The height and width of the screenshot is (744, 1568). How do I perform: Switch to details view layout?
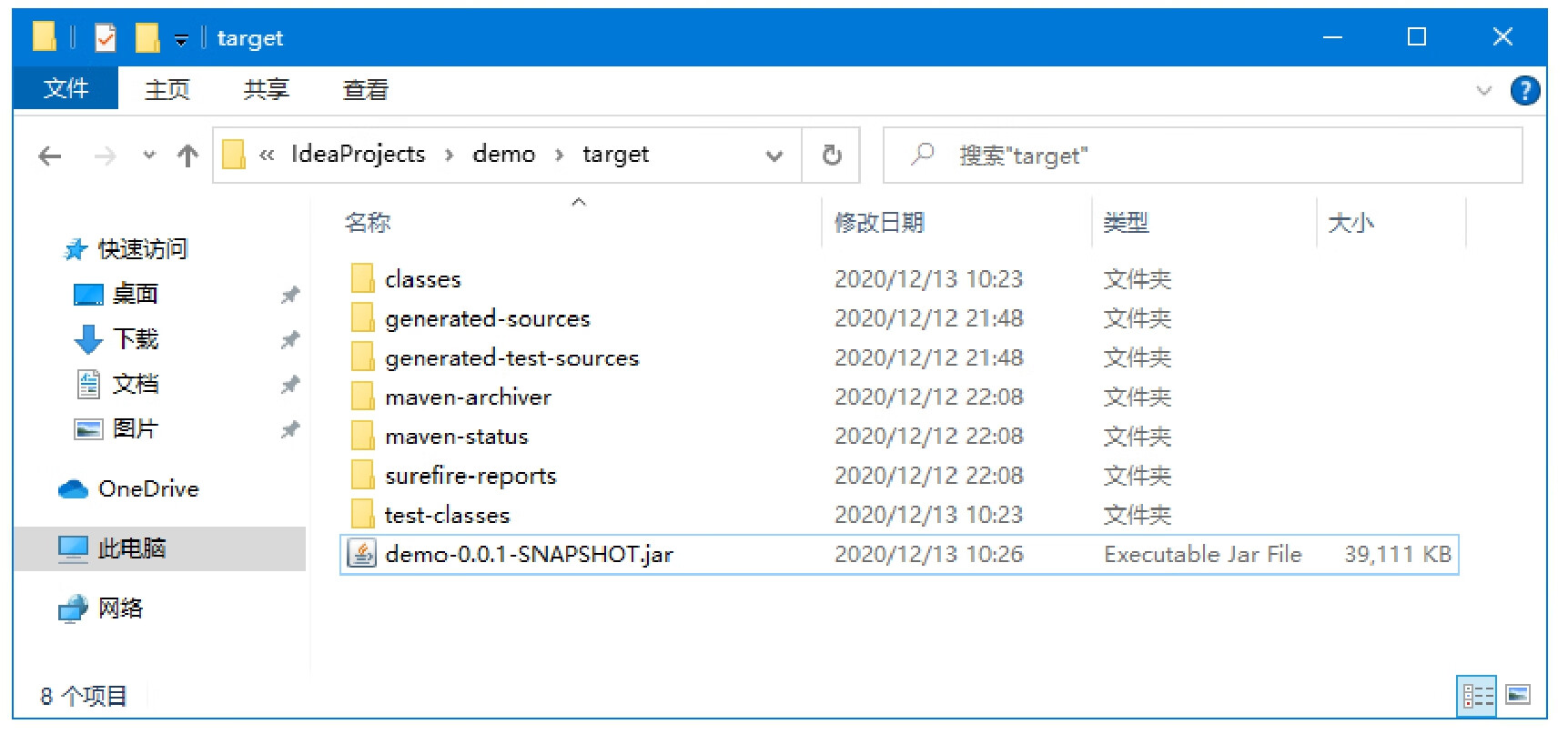(x=1476, y=696)
